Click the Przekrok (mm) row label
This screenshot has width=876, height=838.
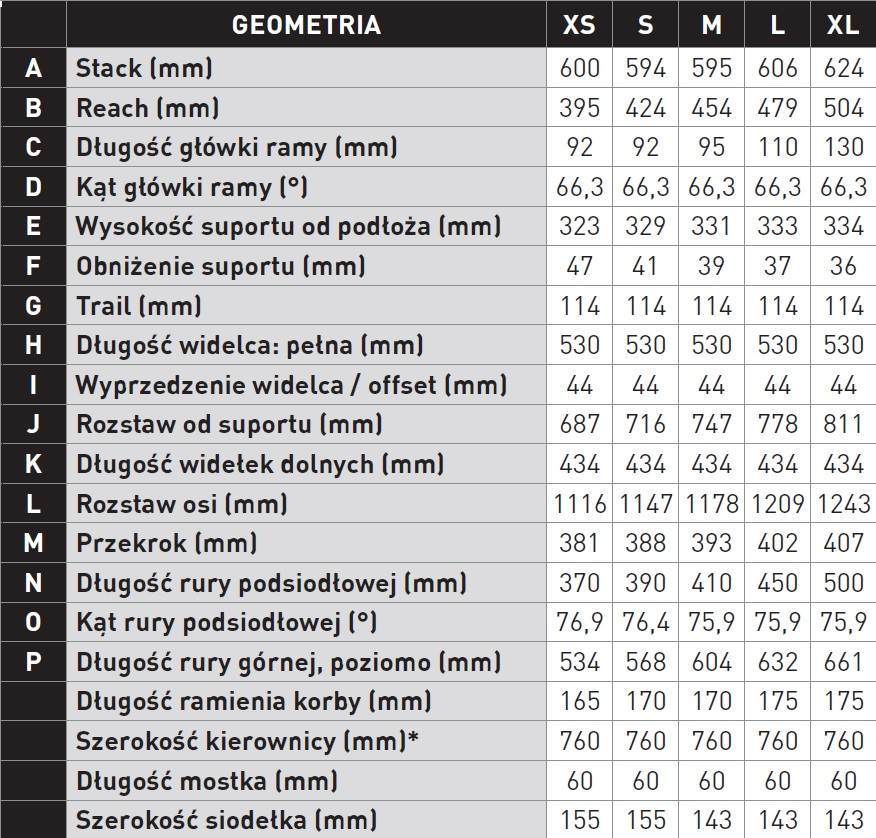(167, 543)
